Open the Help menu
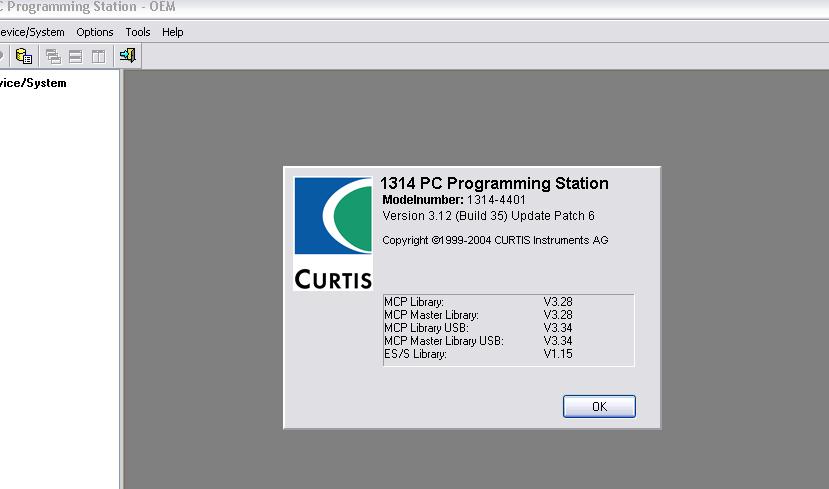 pyautogui.click(x=173, y=32)
